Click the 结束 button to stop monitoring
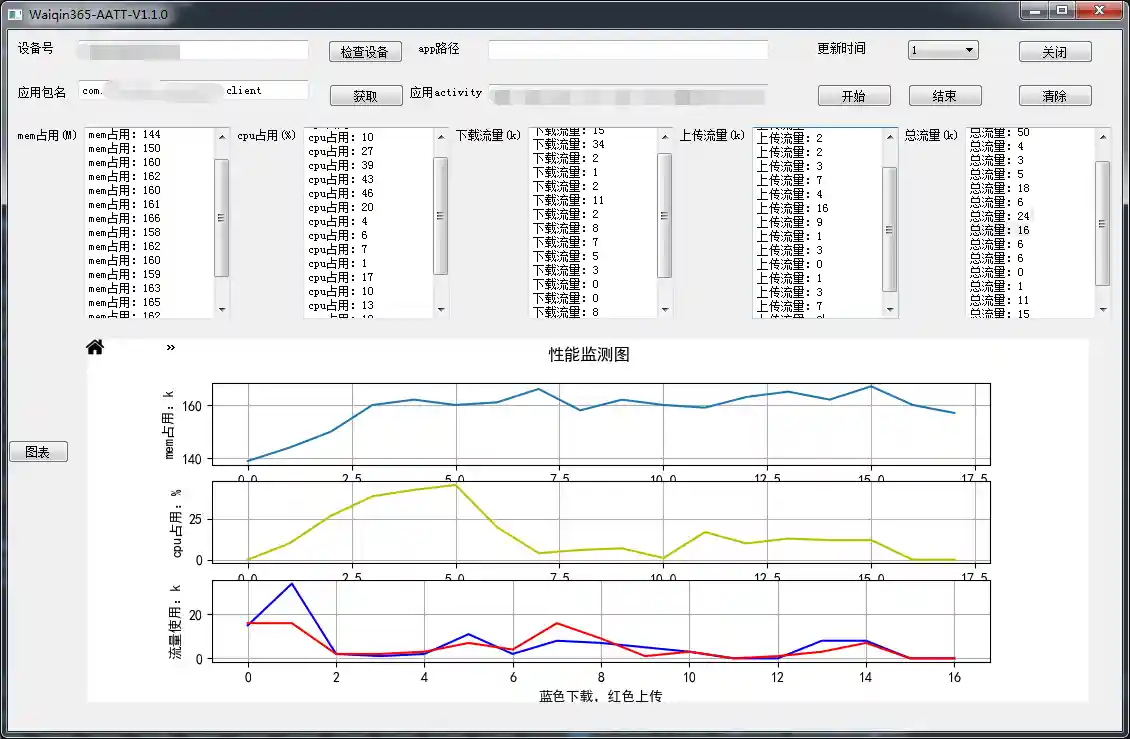1130x739 pixels. coord(945,96)
